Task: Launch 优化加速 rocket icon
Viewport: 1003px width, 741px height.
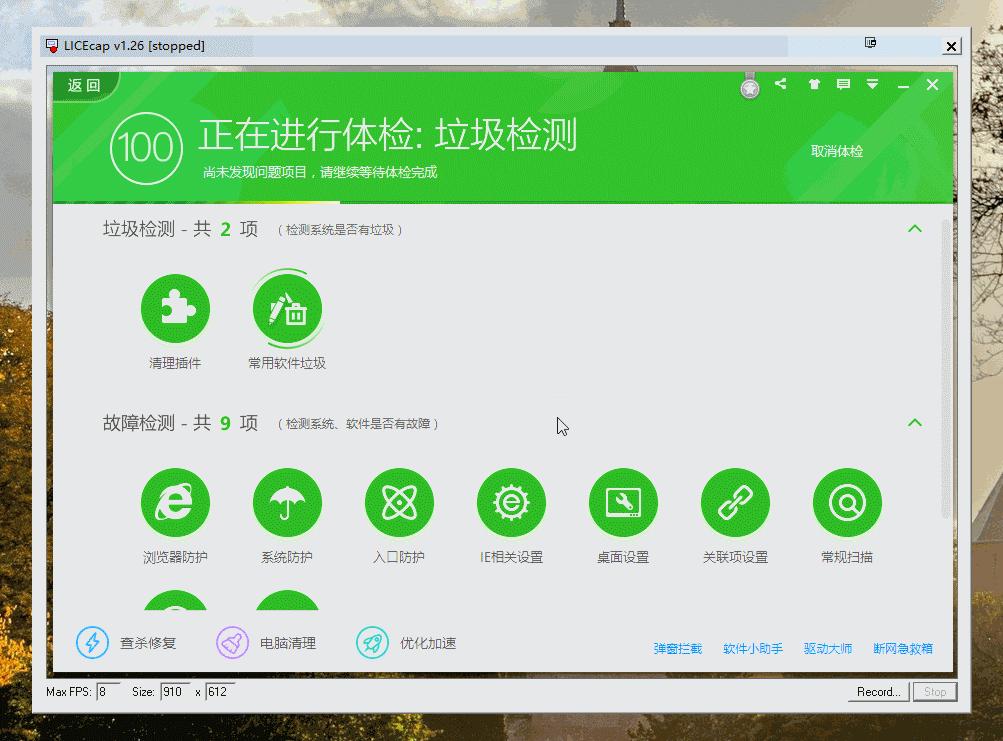Action: click(372, 642)
